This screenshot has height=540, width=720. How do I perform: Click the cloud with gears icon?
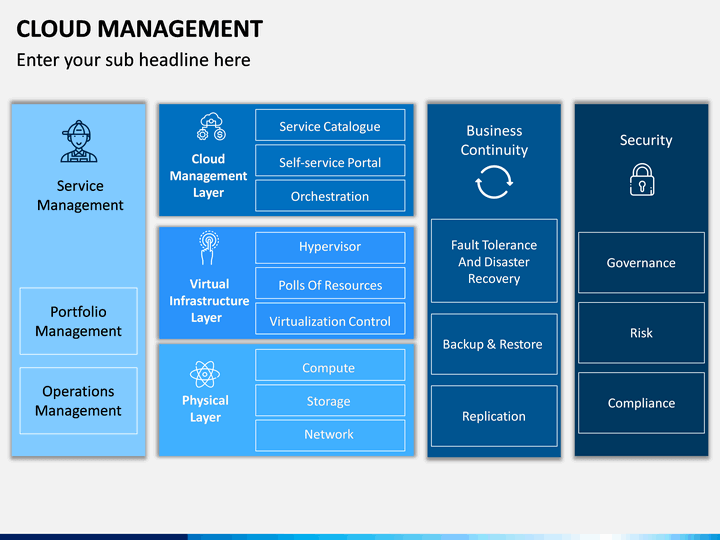coord(211,126)
